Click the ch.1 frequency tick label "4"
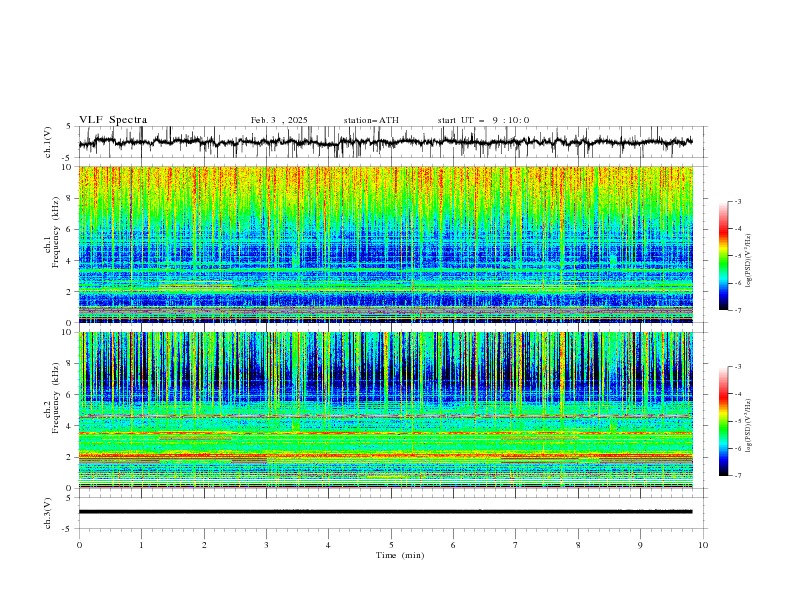The image size is (792, 612). [71, 261]
